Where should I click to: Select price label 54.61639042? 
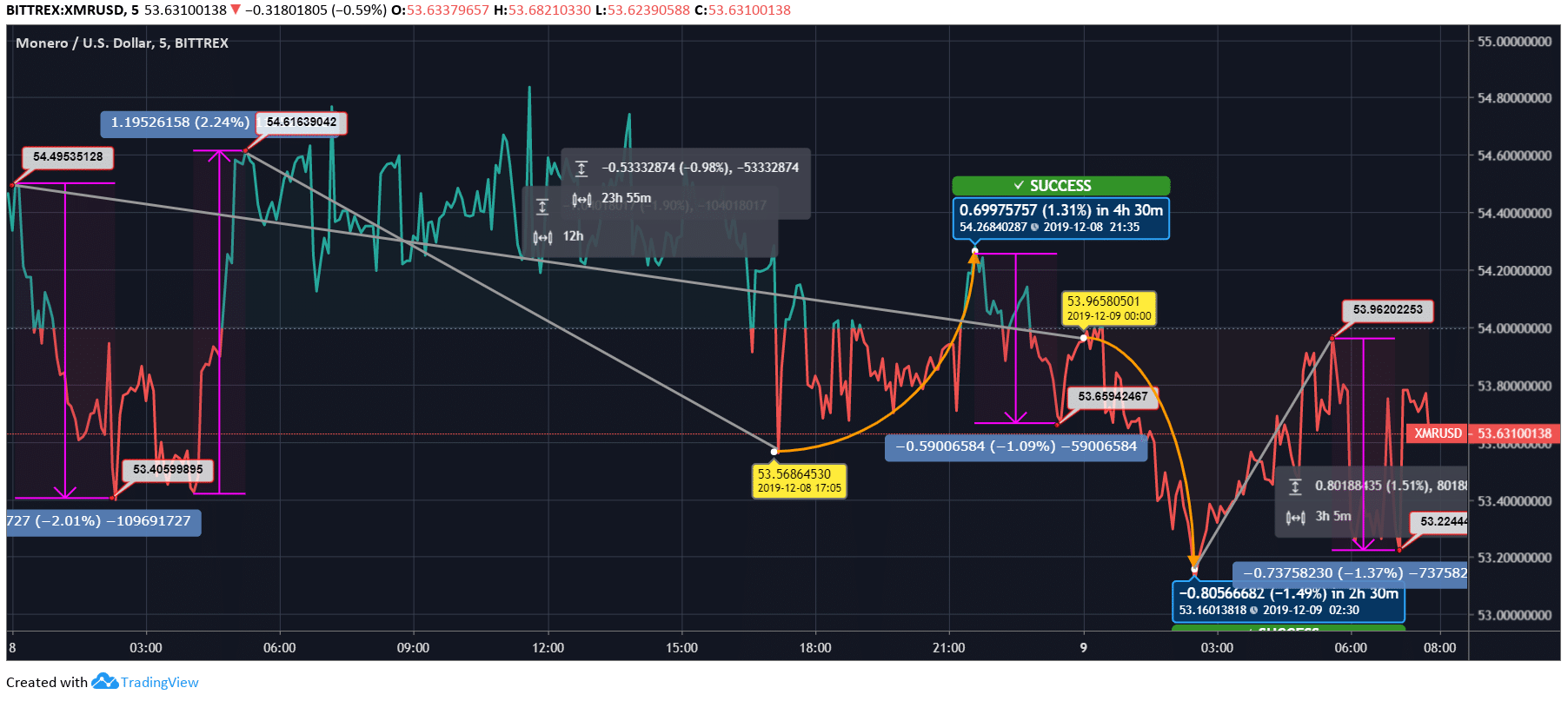[302, 122]
